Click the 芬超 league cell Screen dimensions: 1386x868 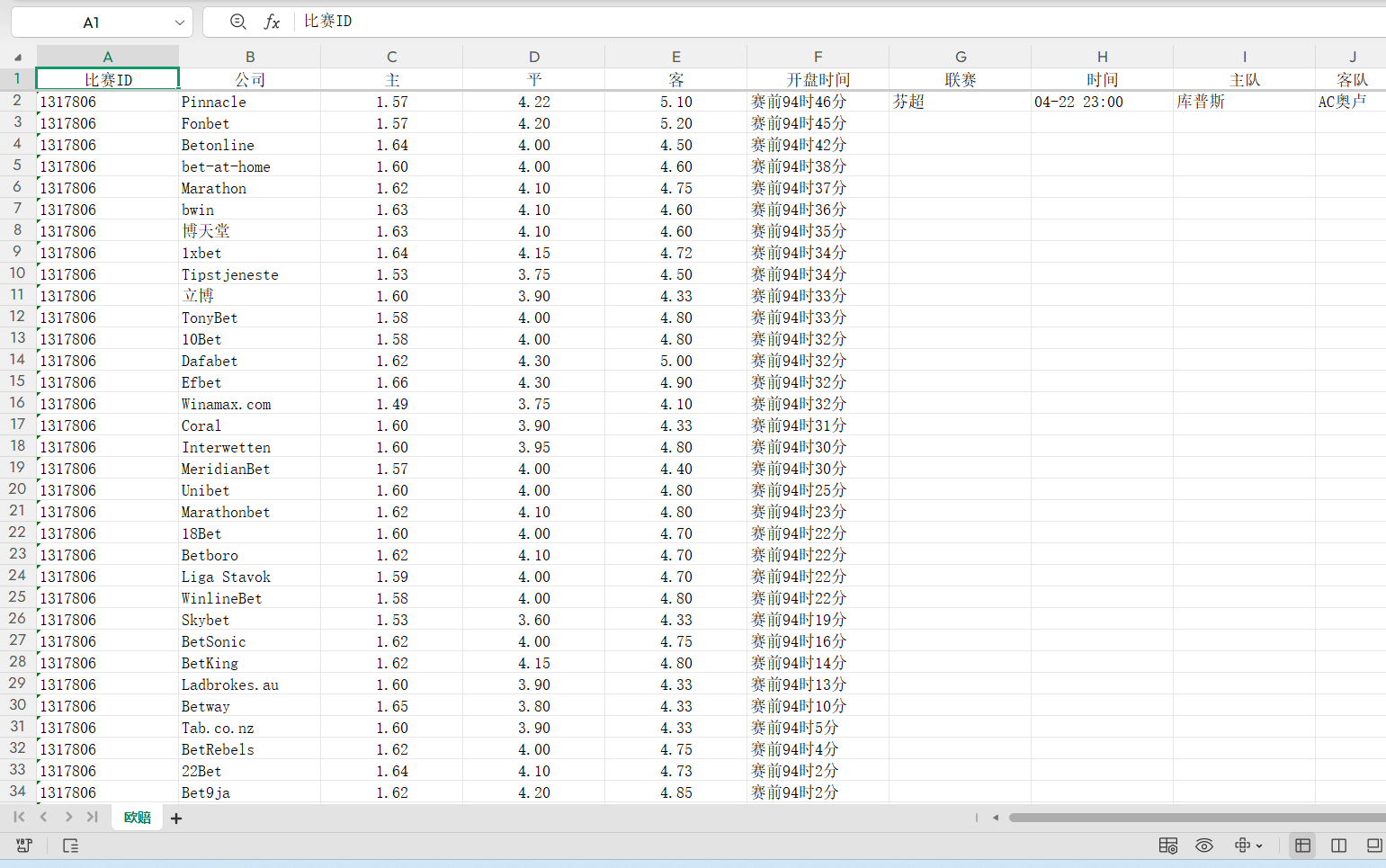pos(961,102)
